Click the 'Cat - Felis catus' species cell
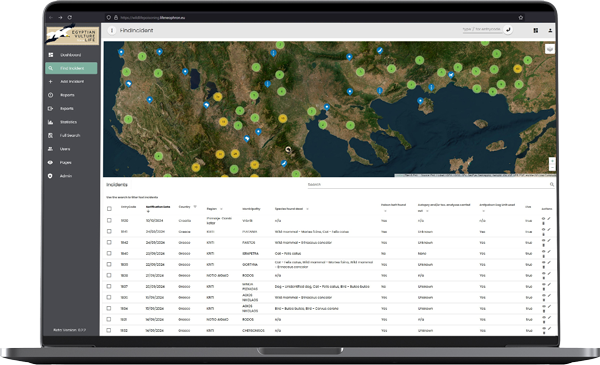The height and width of the screenshot is (365, 600). point(288,253)
